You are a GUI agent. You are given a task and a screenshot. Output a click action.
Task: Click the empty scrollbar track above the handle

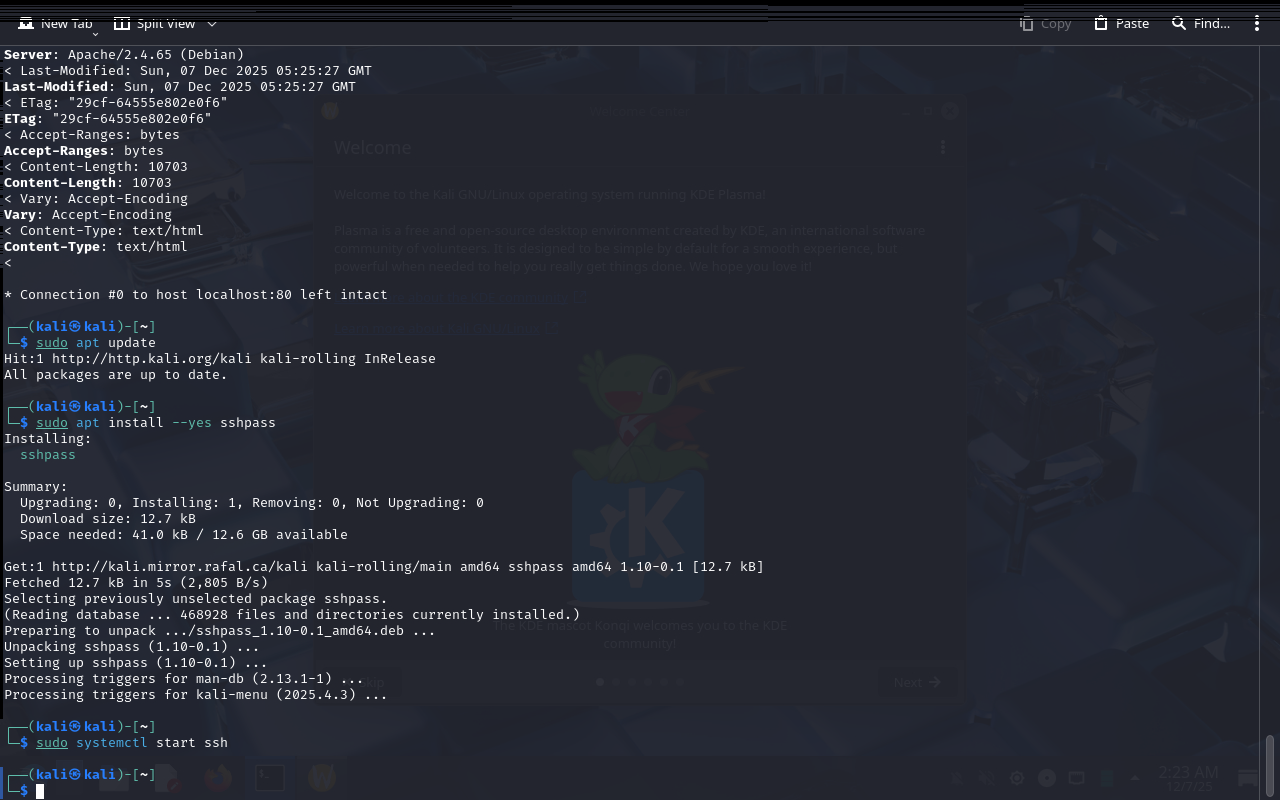click(x=1270, y=400)
